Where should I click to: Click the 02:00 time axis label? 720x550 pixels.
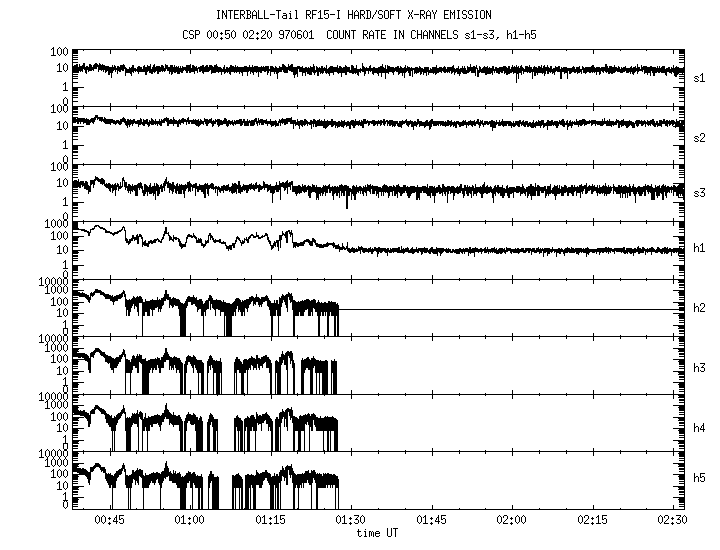click(x=512, y=520)
